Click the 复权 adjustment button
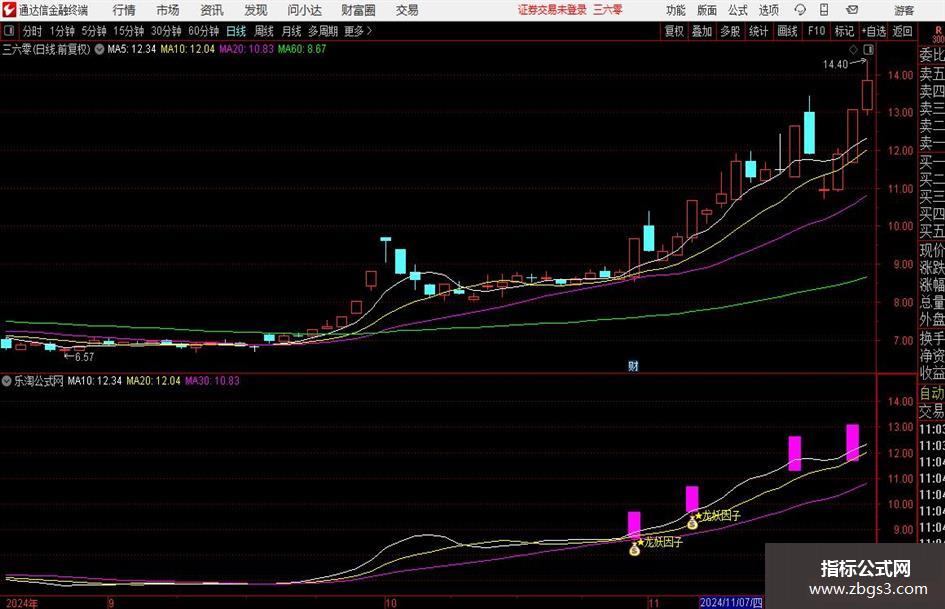This screenshot has width=945, height=609. click(x=674, y=31)
